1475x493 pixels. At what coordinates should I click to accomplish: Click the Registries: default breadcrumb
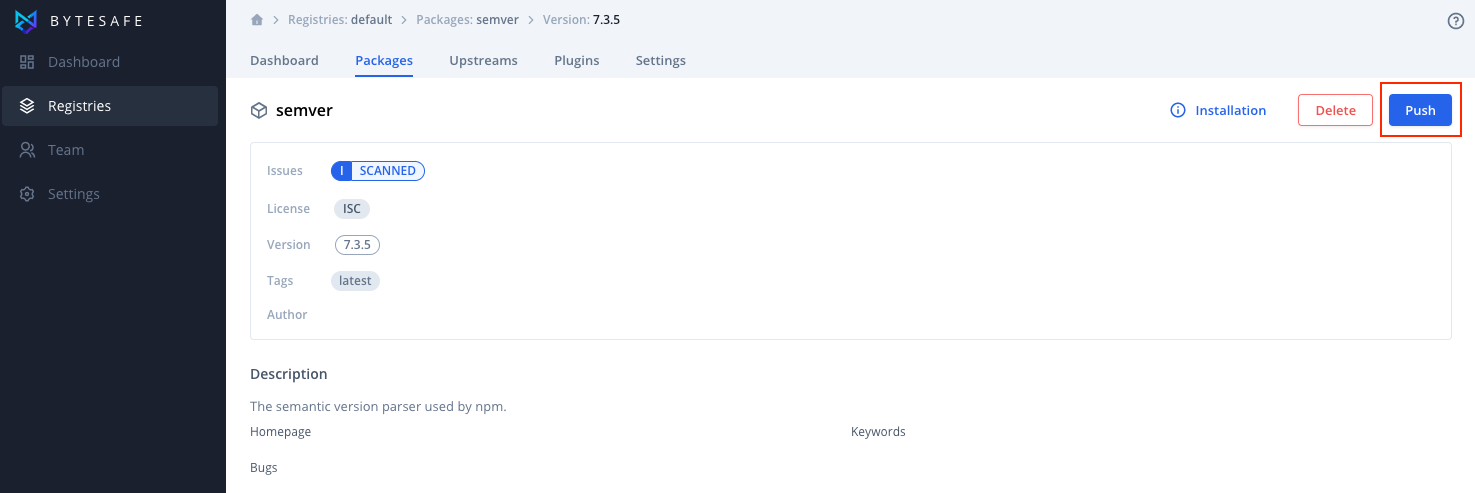tap(340, 20)
